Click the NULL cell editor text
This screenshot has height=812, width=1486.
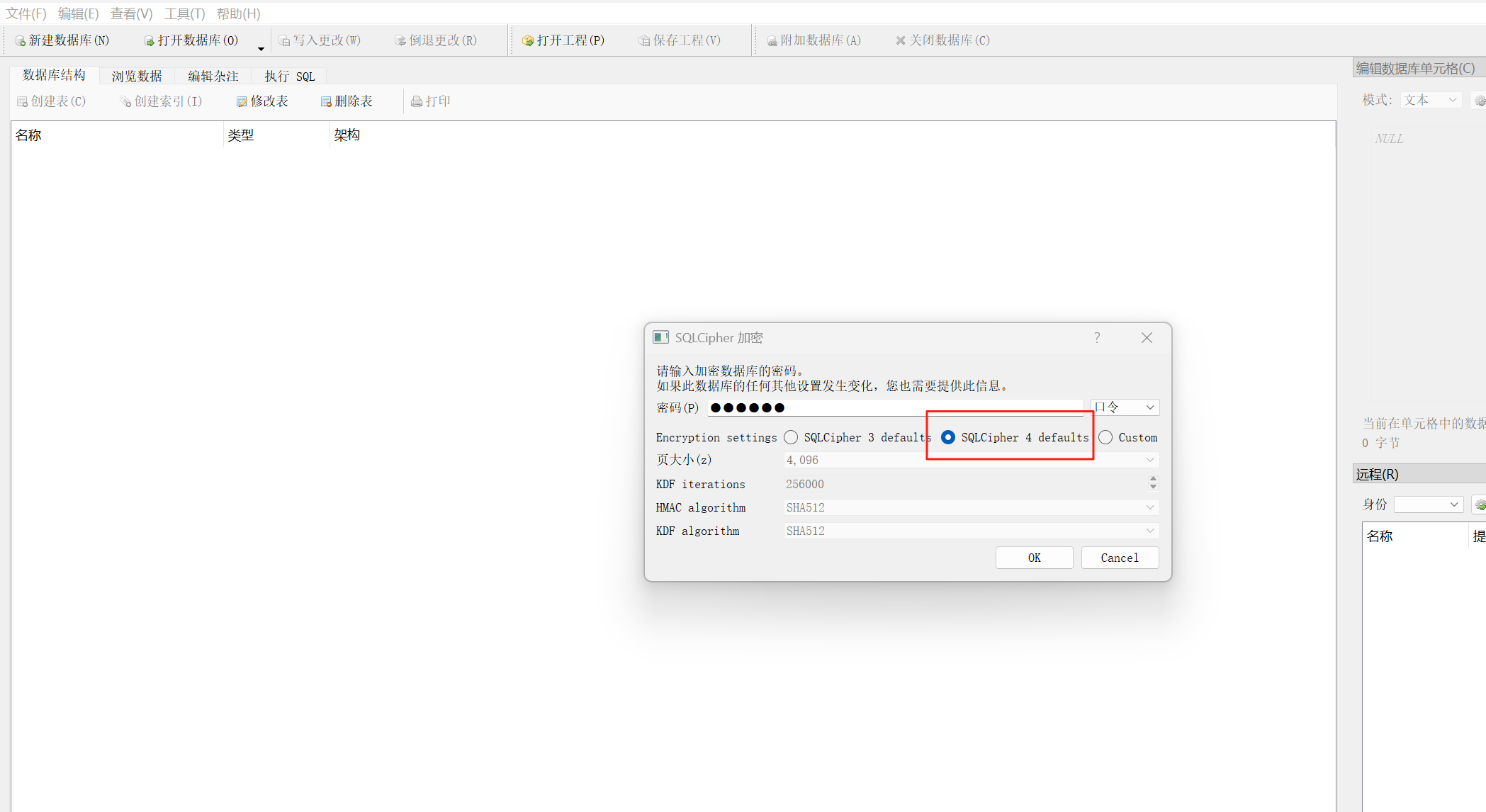(1389, 139)
